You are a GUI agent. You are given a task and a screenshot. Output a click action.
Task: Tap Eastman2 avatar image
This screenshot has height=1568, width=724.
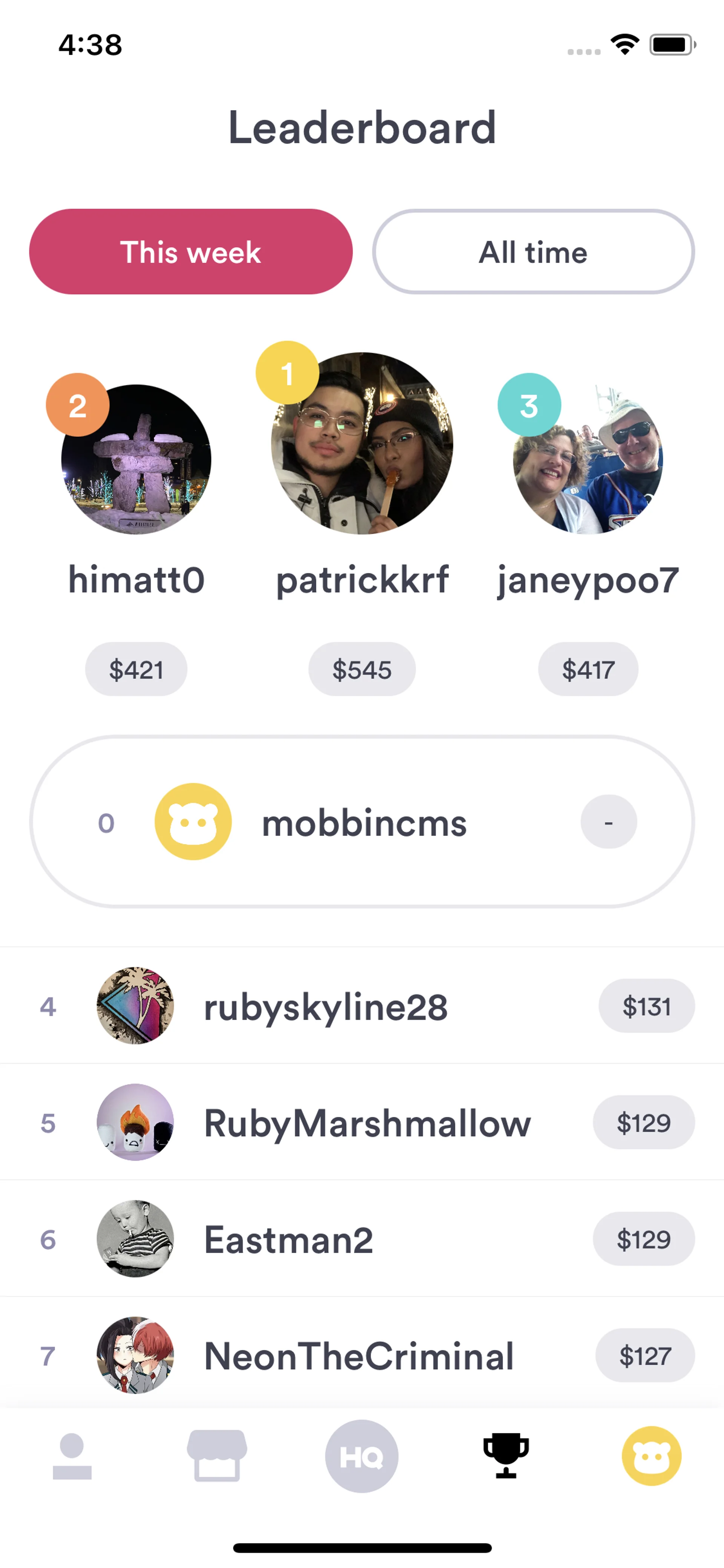click(x=135, y=1239)
